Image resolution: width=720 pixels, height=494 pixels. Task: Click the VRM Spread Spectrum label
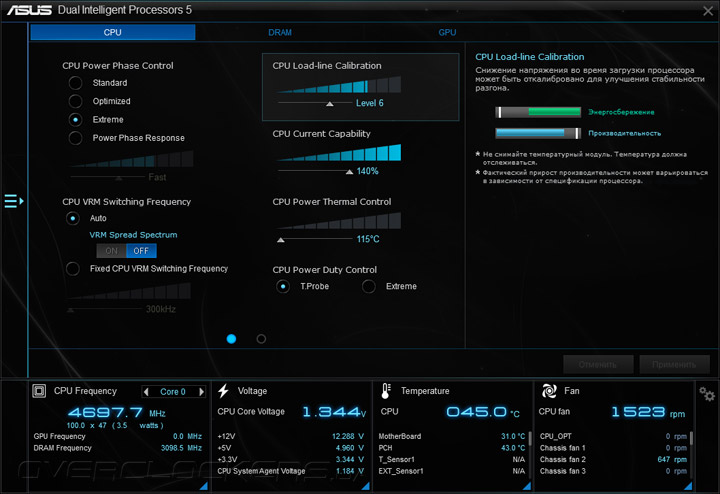[x=133, y=235]
